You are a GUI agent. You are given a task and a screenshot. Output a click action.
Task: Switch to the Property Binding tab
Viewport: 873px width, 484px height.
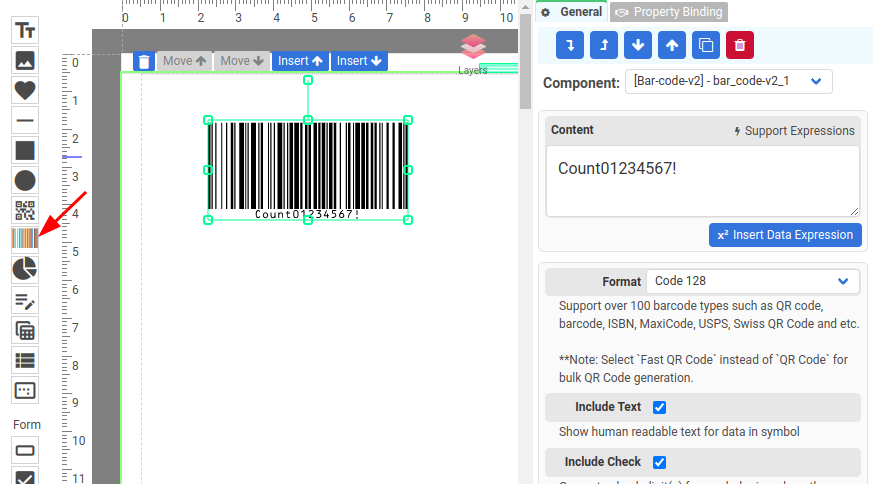(x=669, y=12)
